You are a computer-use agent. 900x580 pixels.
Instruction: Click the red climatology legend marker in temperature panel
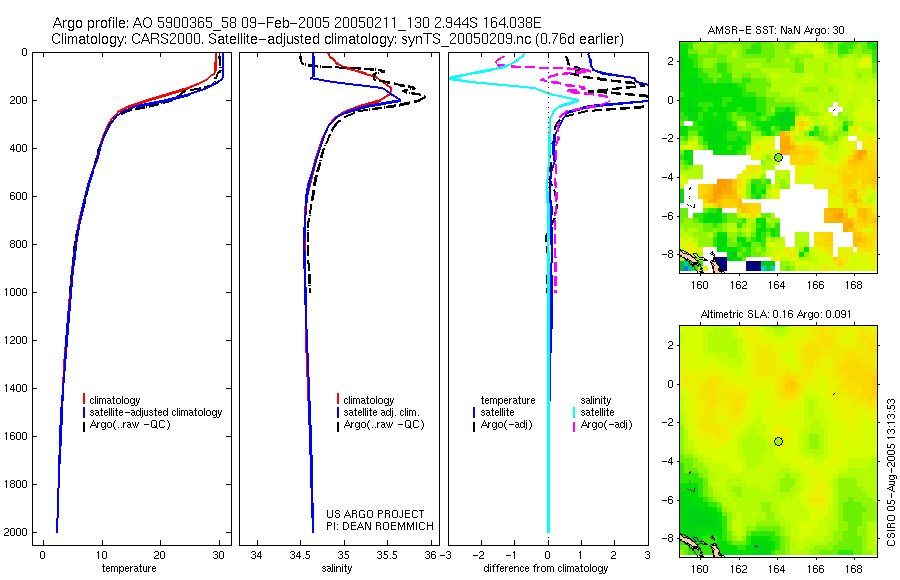point(84,399)
